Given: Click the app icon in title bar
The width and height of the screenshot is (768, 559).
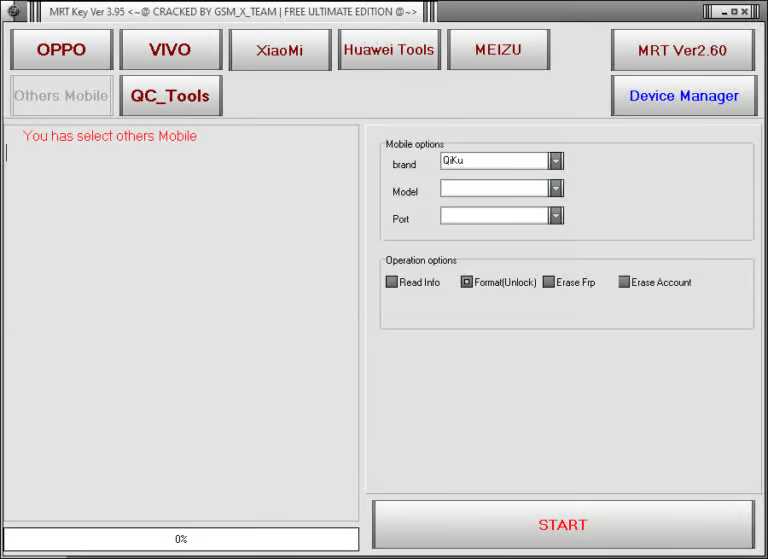Looking at the screenshot, I should (x=13, y=11).
